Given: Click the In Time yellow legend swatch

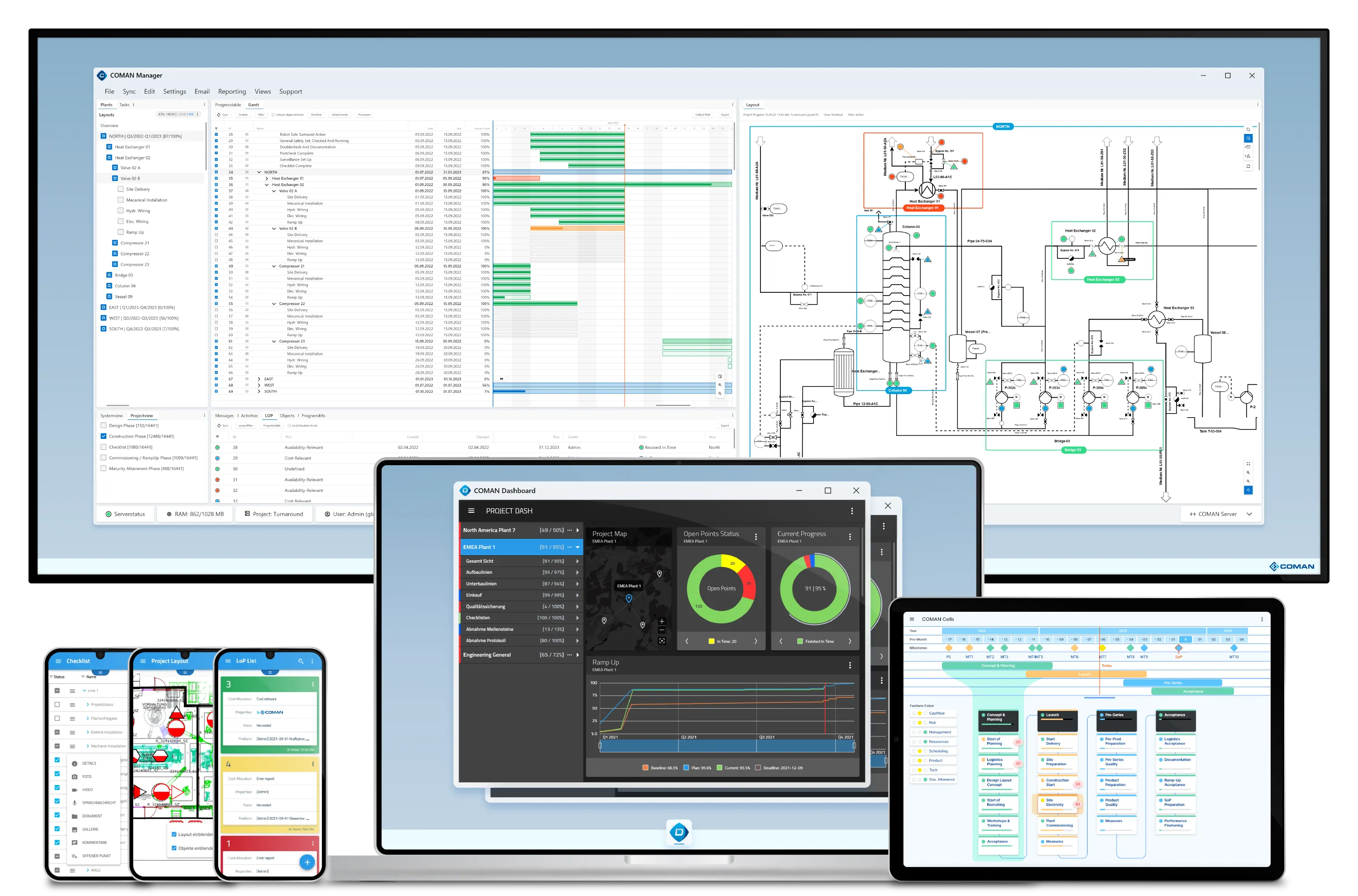Looking at the screenshot, I should [x=712, y=641].
